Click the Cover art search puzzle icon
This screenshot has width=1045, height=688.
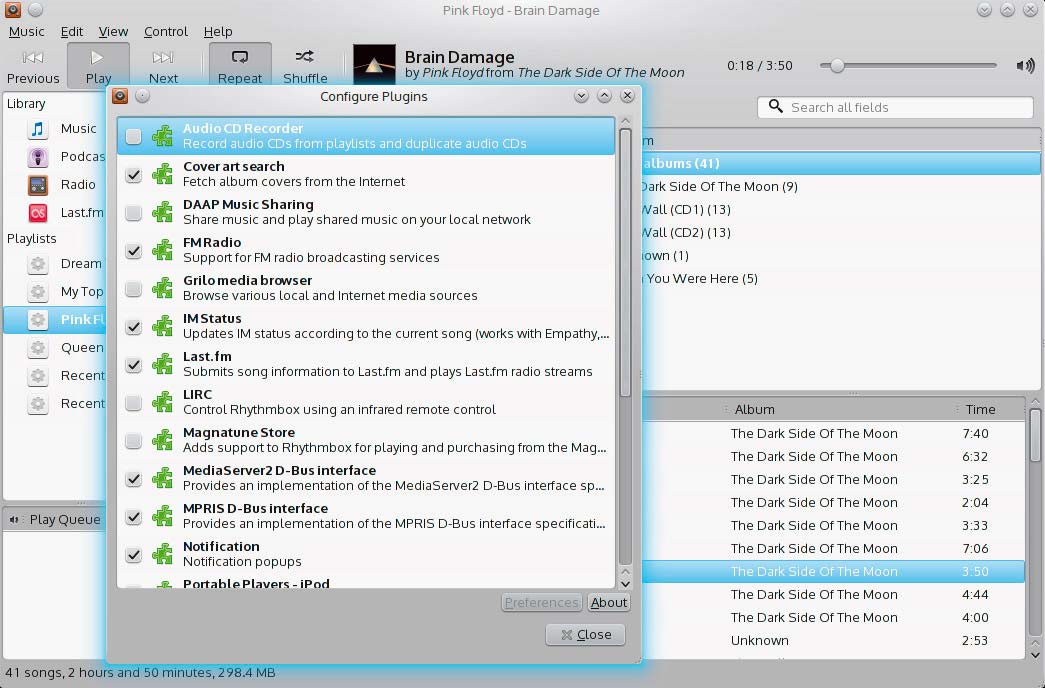coord(162,174)
